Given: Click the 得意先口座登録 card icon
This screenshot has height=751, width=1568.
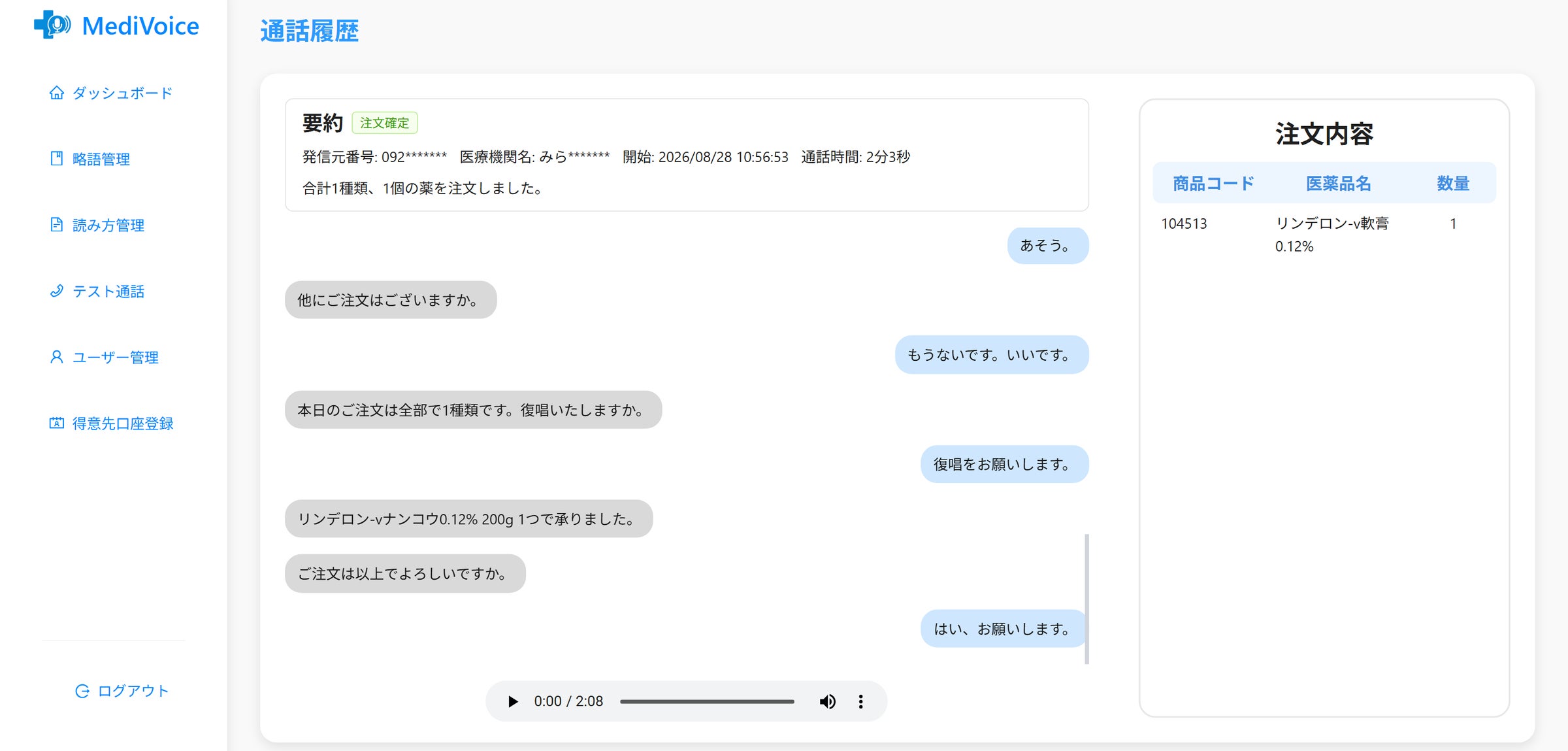Looking at the screenshot, I should point(57,423).
